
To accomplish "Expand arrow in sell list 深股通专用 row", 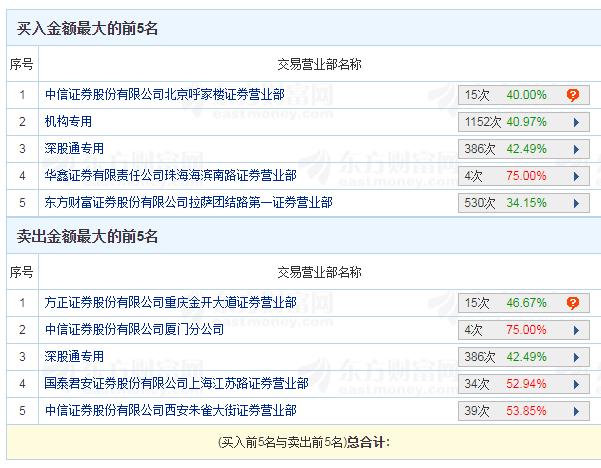I will click(x=576, y=357).
